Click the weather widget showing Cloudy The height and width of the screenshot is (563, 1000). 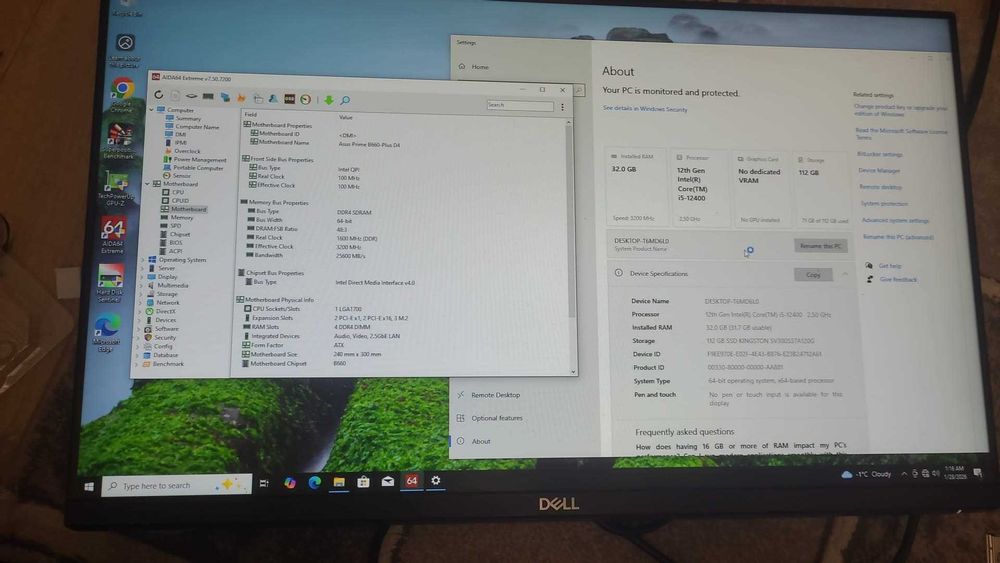point(867,474)
